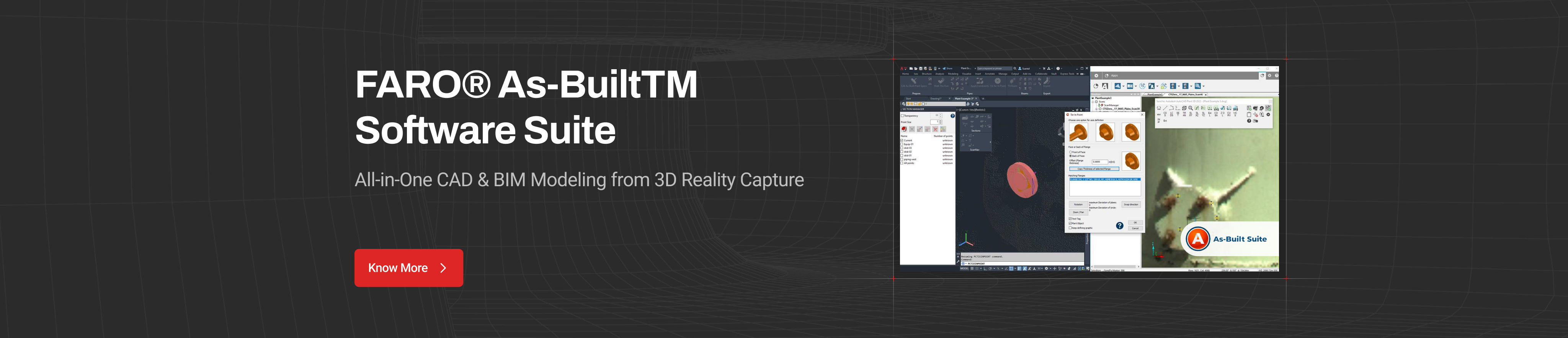The width and height of the screenshot is (1568, 338).
Task: Click the ScanNav panel label
Action: (x=975, y=149)
